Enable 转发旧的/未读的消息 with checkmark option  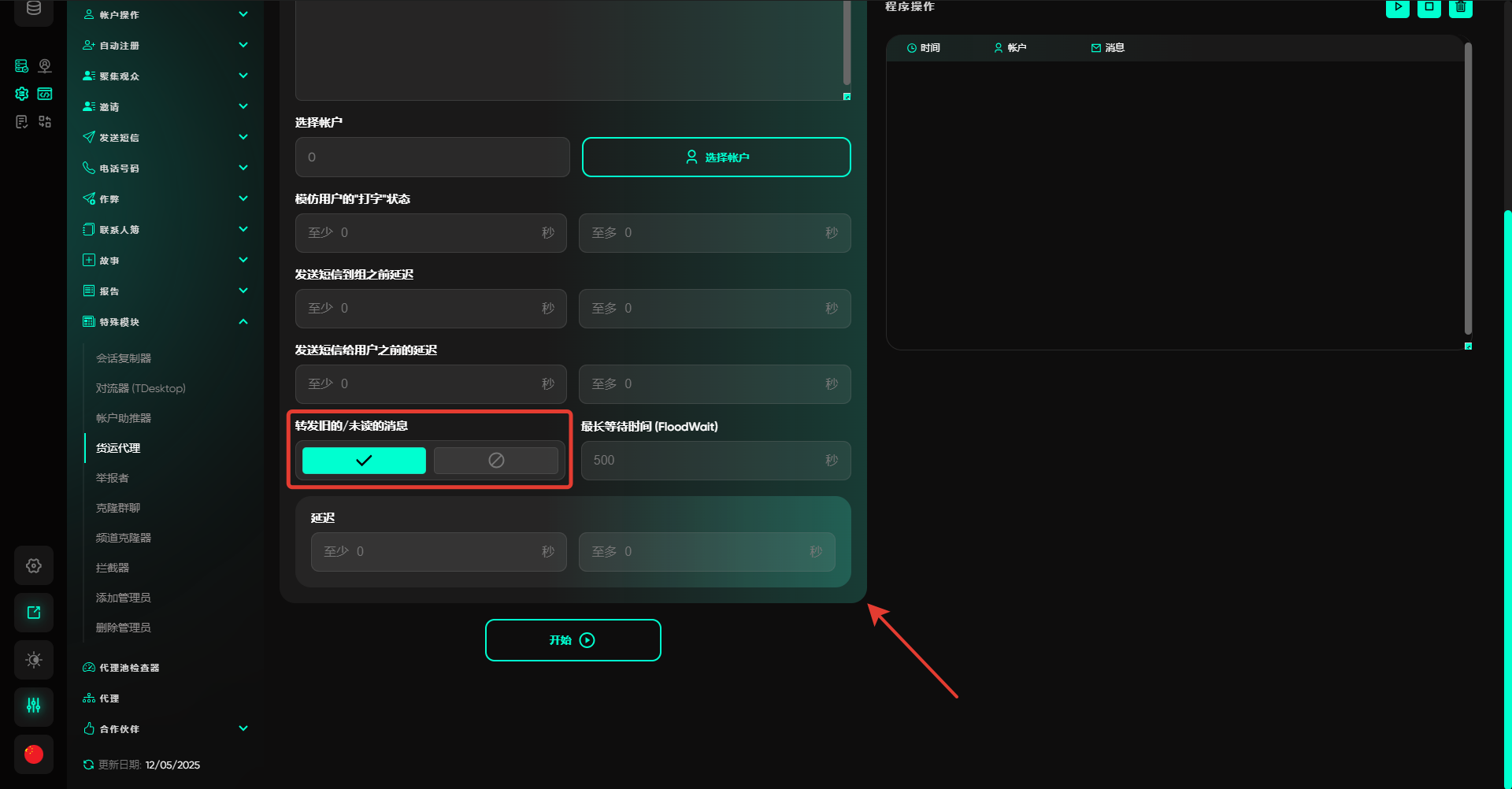(x=364, y=461)
